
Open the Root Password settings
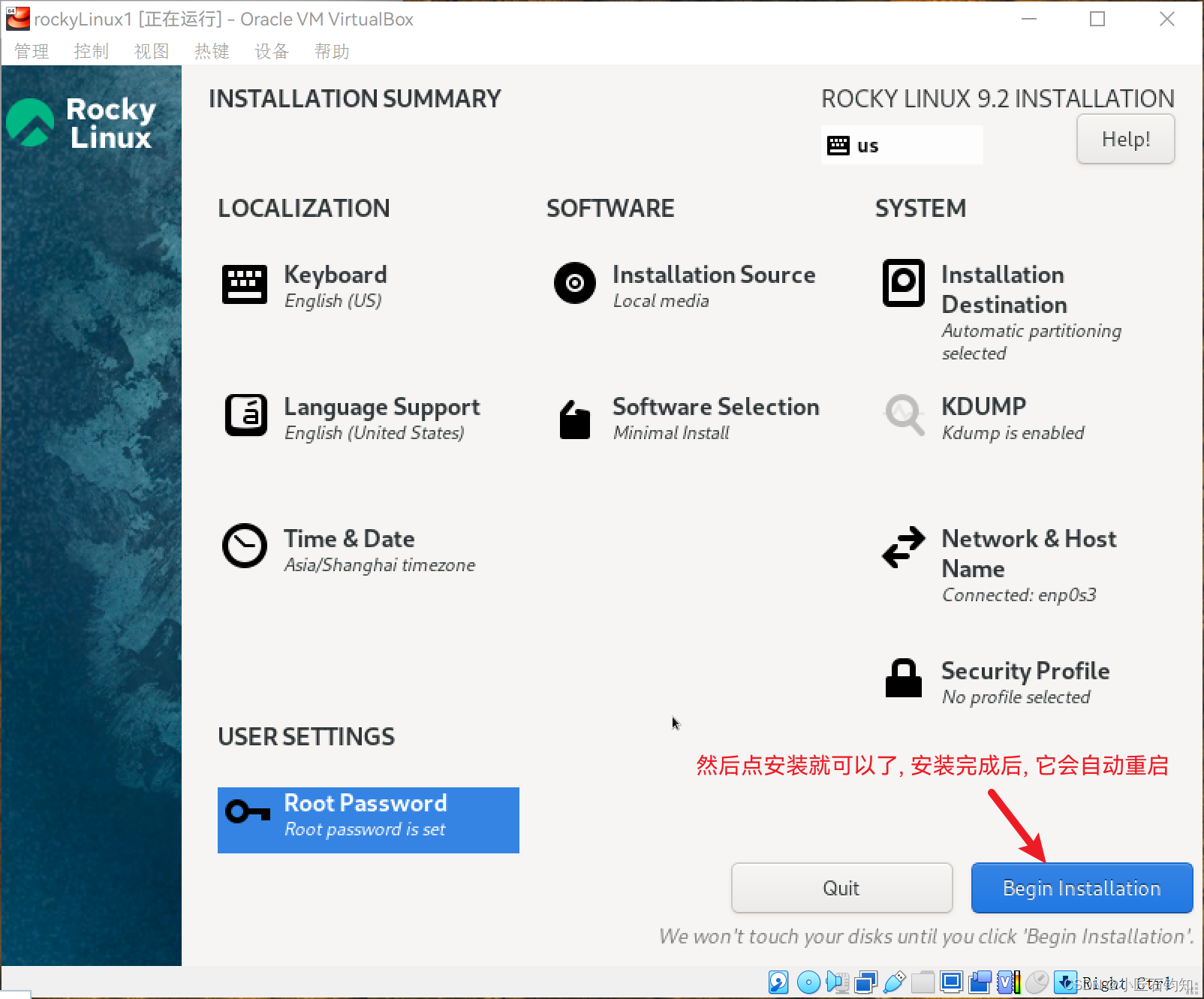[369, 820]
